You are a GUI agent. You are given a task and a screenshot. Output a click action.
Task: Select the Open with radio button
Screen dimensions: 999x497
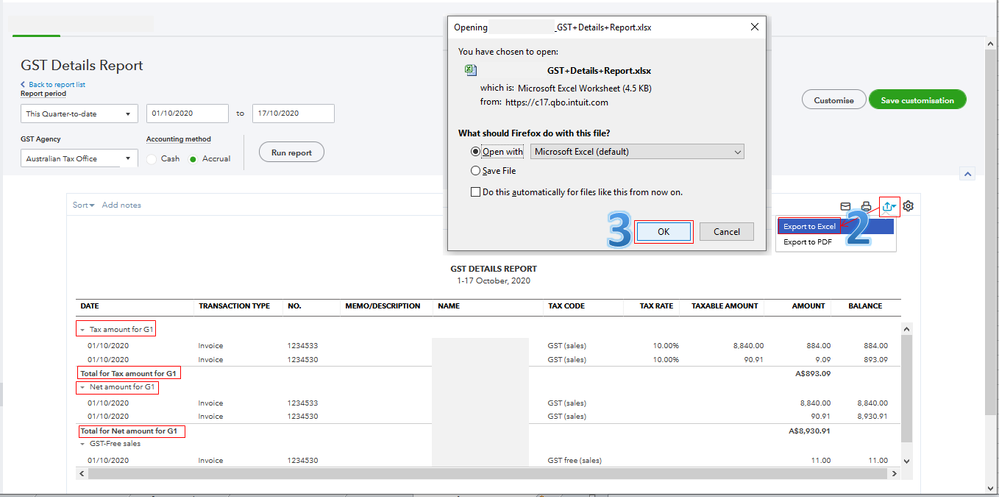pos(475,152)
